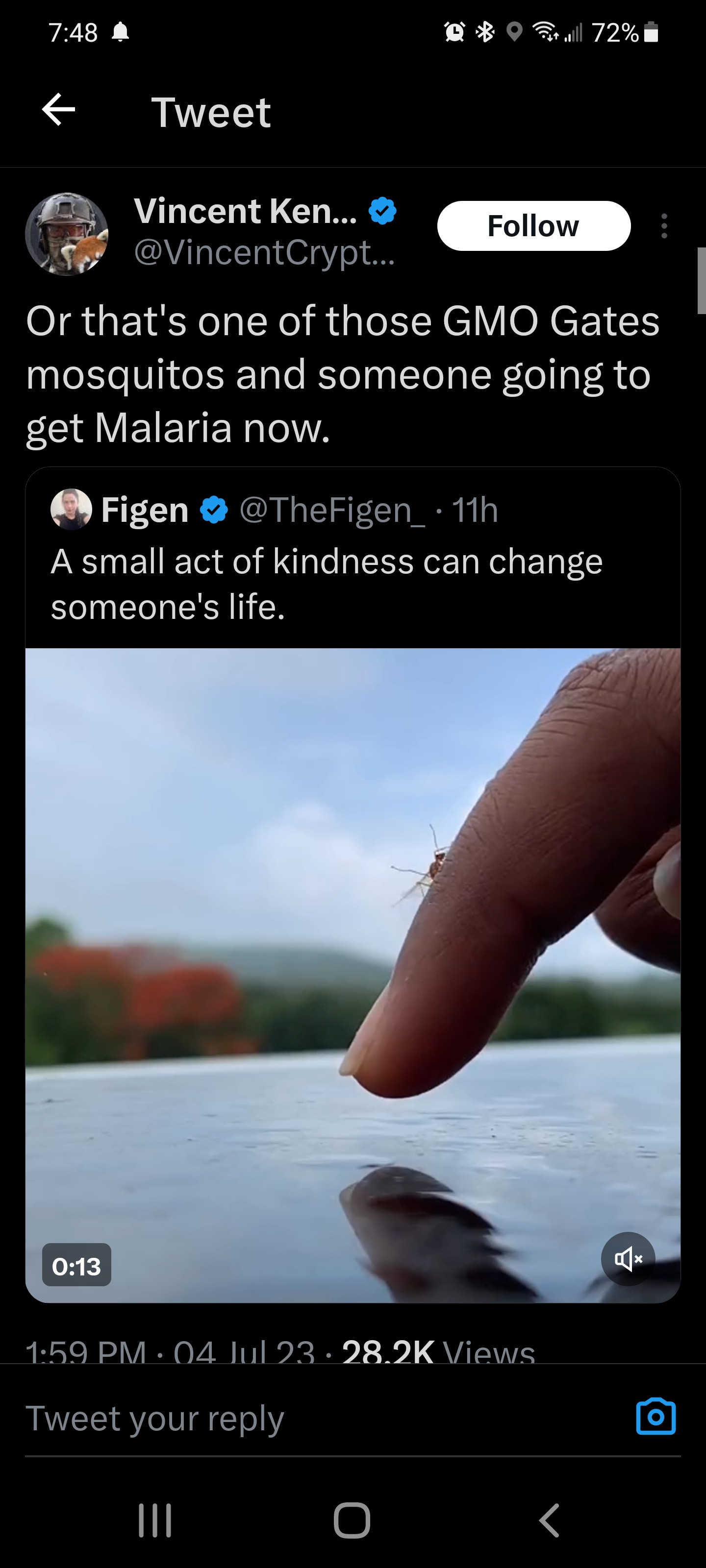Viewport: 706px width, 1568px height.
Task: Attach photo with camera icon
Action: coord(656,1417)
